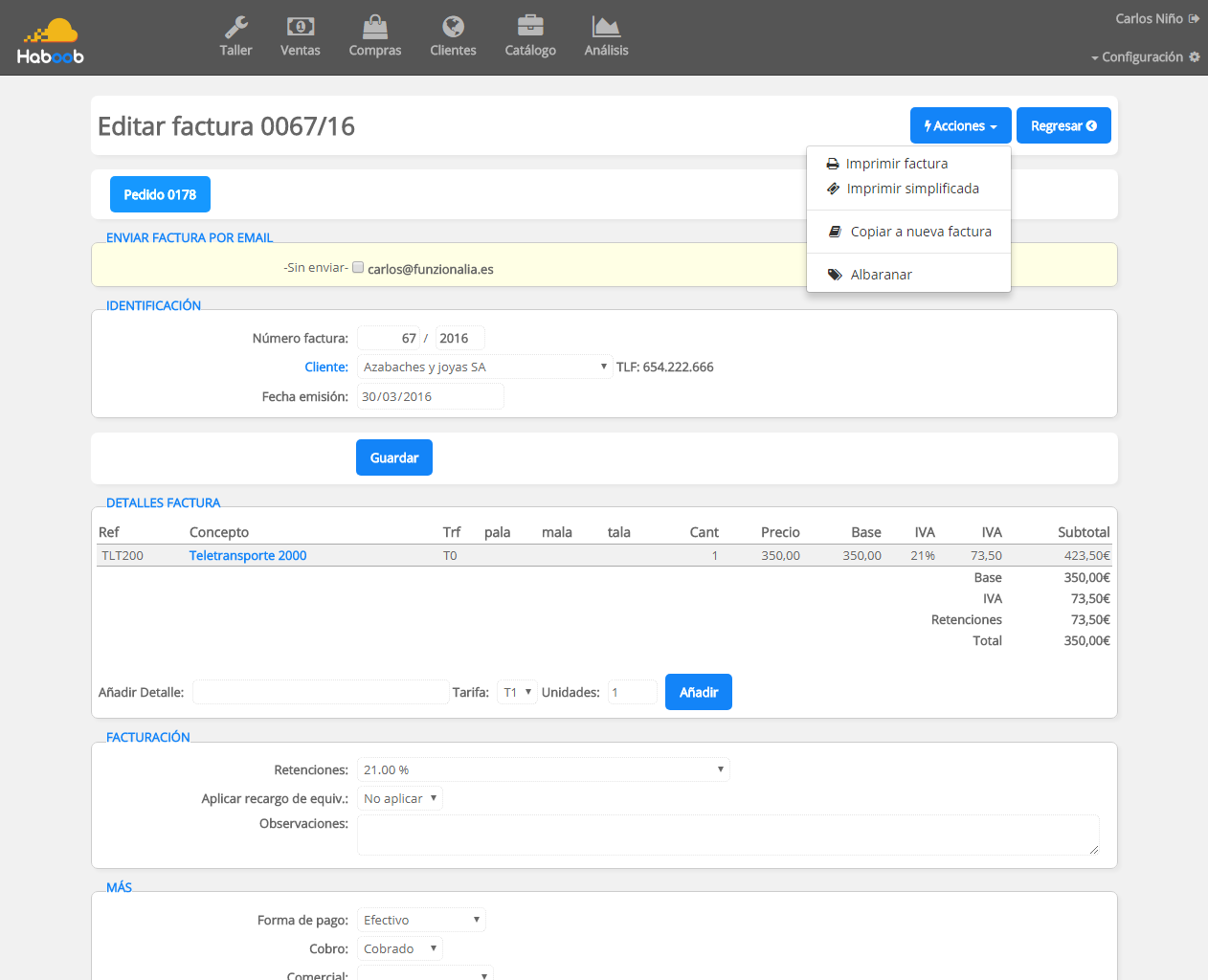1208x980 pixels.
Task: Focus the invoice year field 2016
Action: [460, 338]
